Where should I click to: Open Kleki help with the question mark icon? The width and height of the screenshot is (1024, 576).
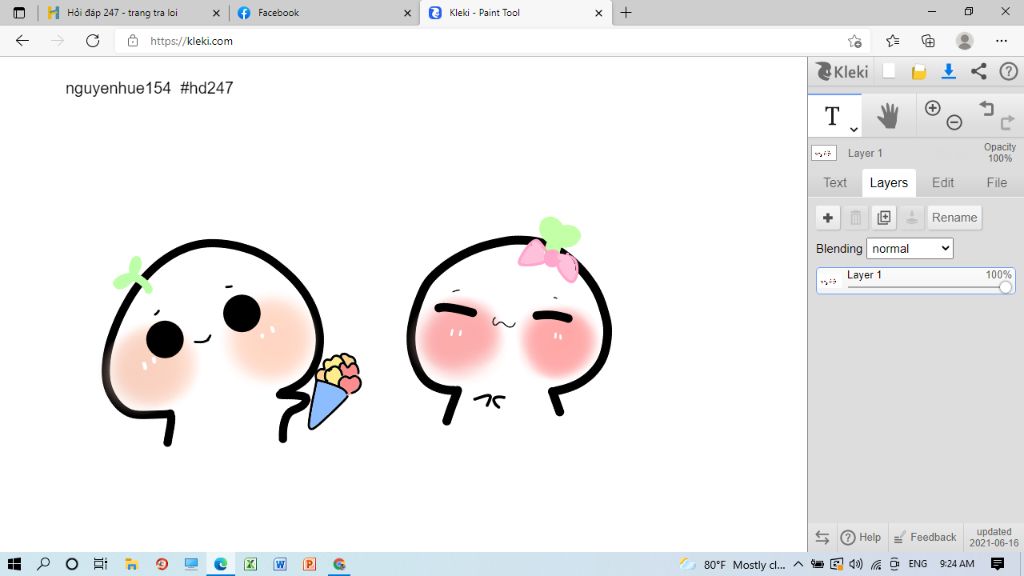click(x=1008, y=71)
